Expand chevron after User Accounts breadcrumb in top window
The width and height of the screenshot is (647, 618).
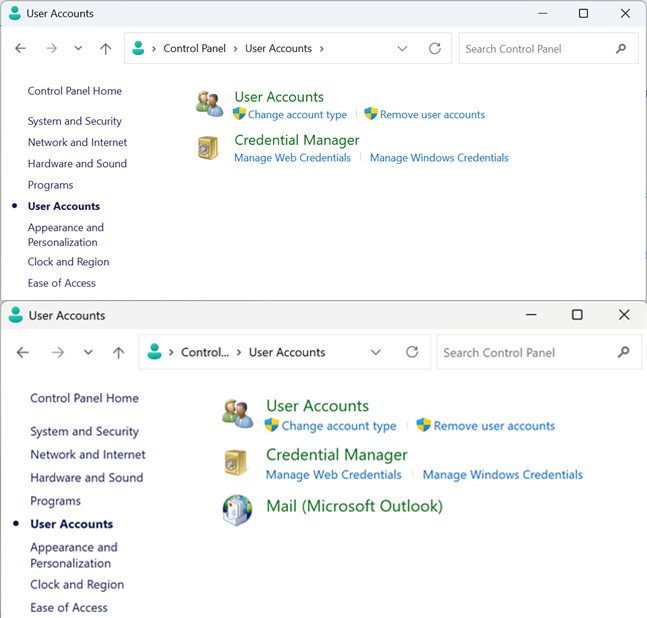point(321,49)
